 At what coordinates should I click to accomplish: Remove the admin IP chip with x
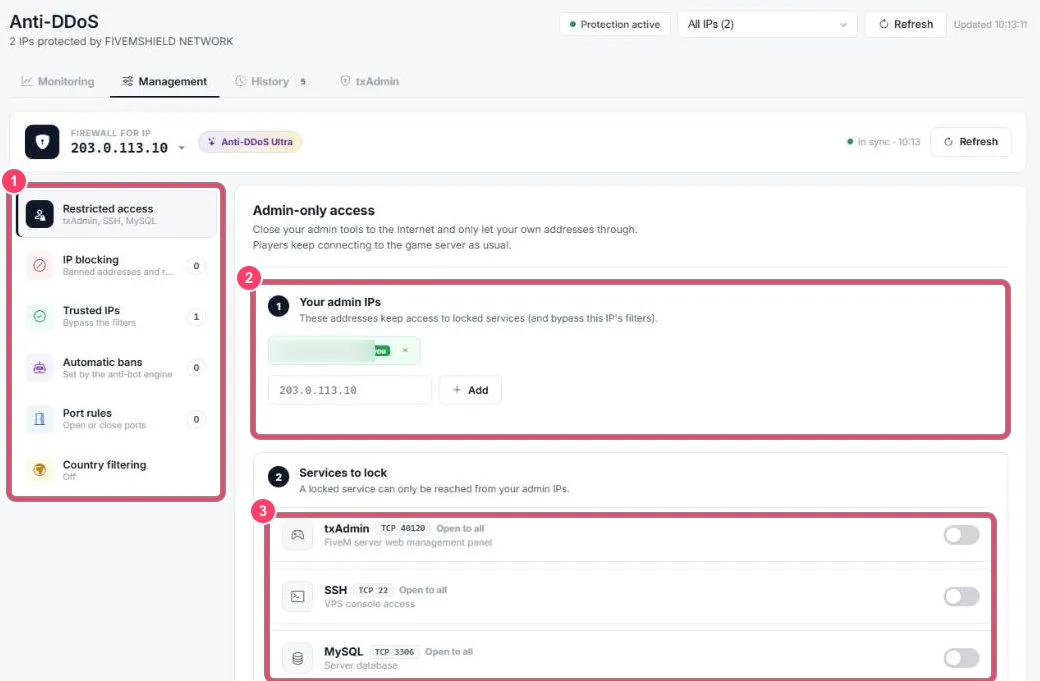pos(405,350)
